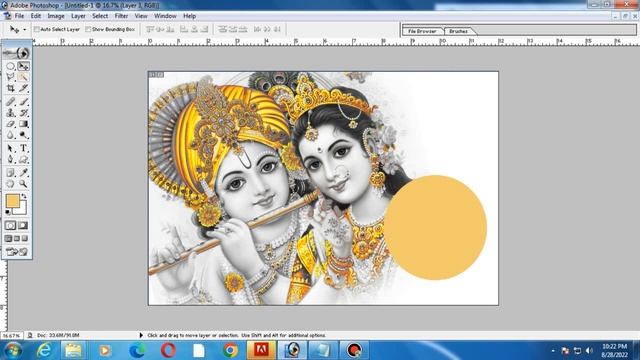This screenshot has height=360, width=640.
Task: Open the Windows Start menu
Action: tap(13, 350)
